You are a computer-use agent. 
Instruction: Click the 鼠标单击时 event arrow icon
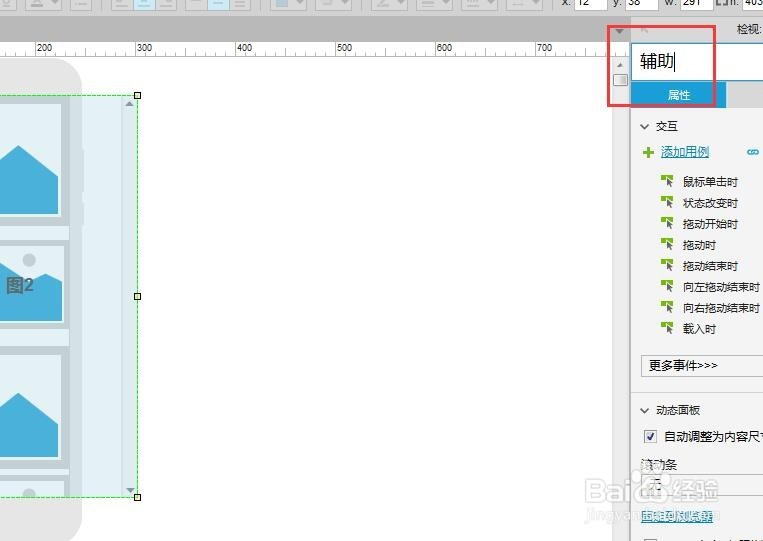click(667, 181)
